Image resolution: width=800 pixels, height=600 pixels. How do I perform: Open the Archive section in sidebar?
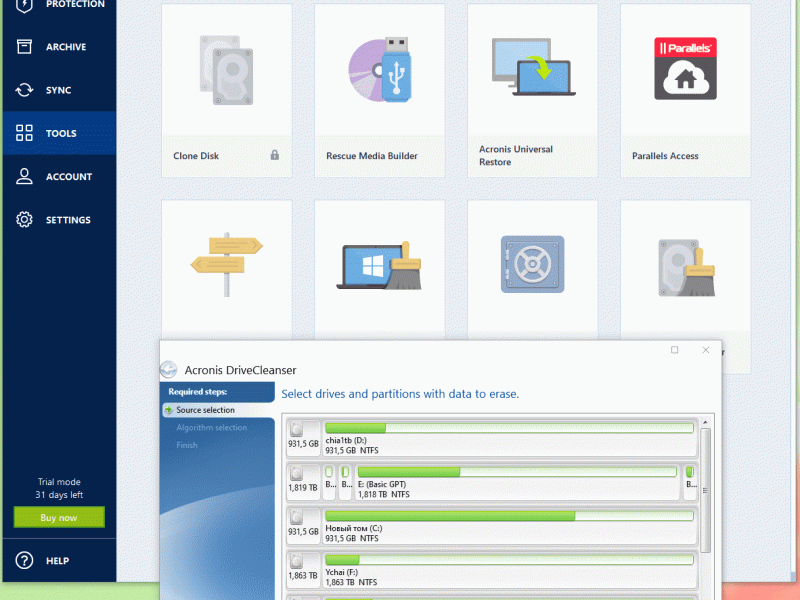click(59, 47)
